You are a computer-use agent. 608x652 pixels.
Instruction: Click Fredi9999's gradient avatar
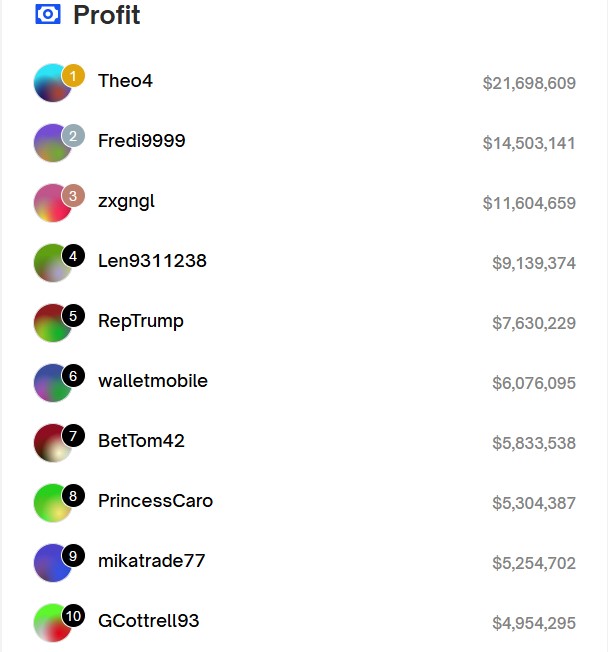click(x=52, y=143)
